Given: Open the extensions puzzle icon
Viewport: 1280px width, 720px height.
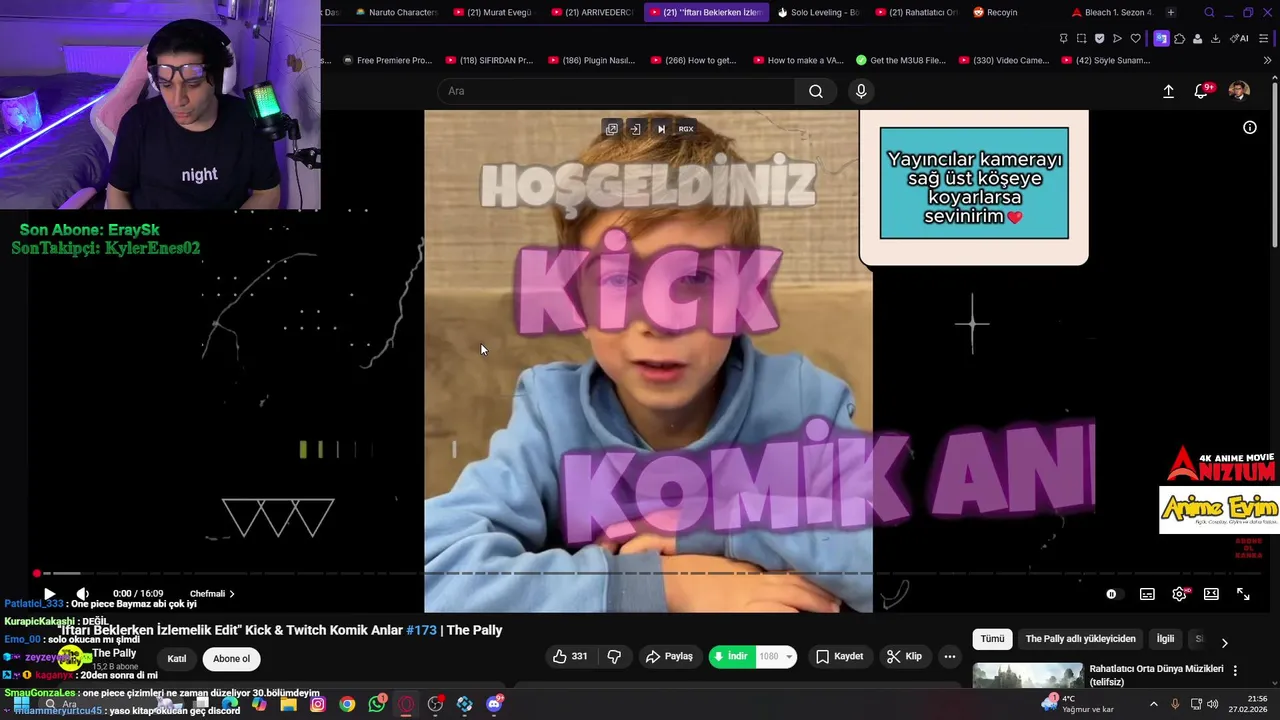Looking at the screenshot, I should tap(1179, 38).
